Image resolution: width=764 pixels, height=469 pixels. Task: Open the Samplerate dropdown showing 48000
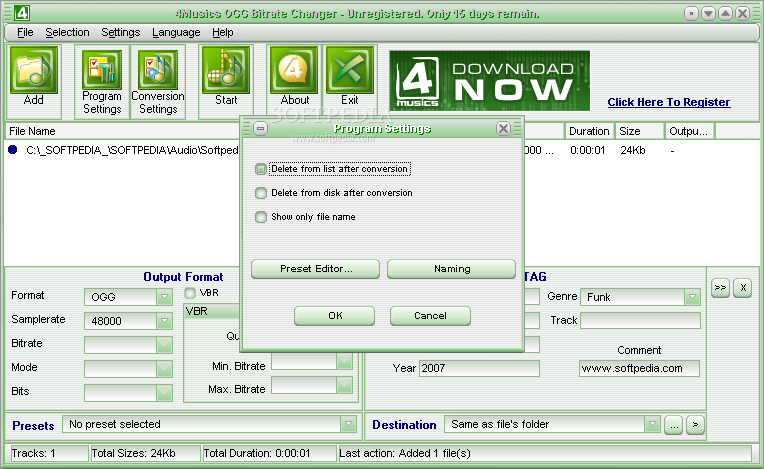[x=164, y=320]
